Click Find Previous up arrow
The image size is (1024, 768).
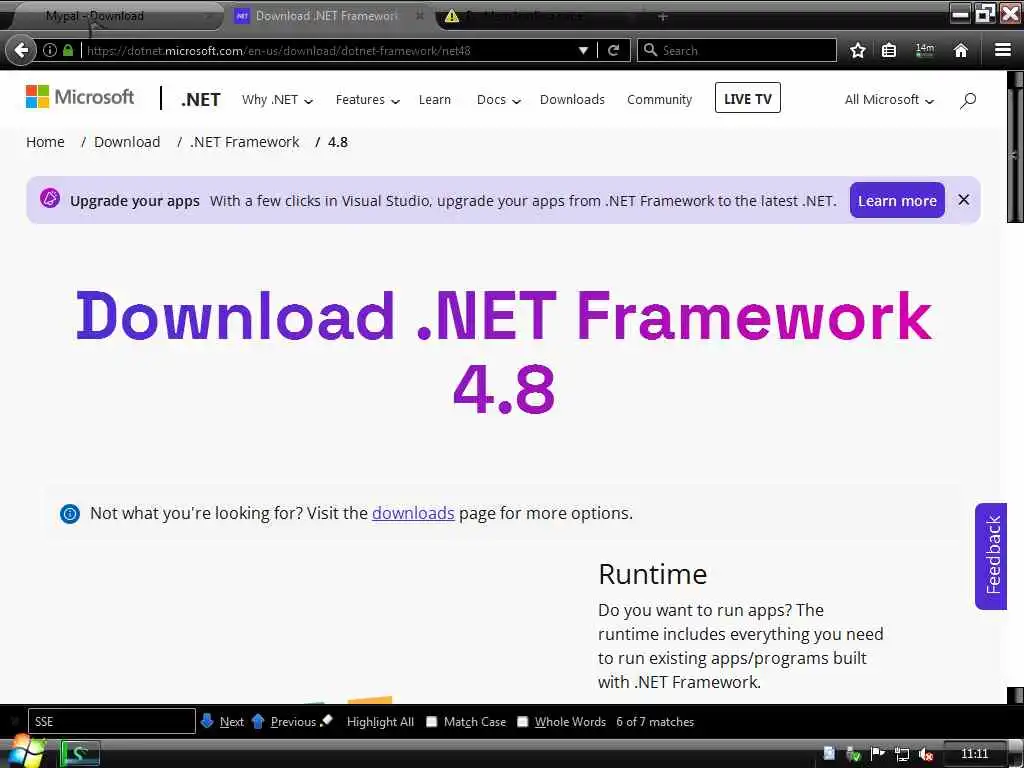pos(258,721)
